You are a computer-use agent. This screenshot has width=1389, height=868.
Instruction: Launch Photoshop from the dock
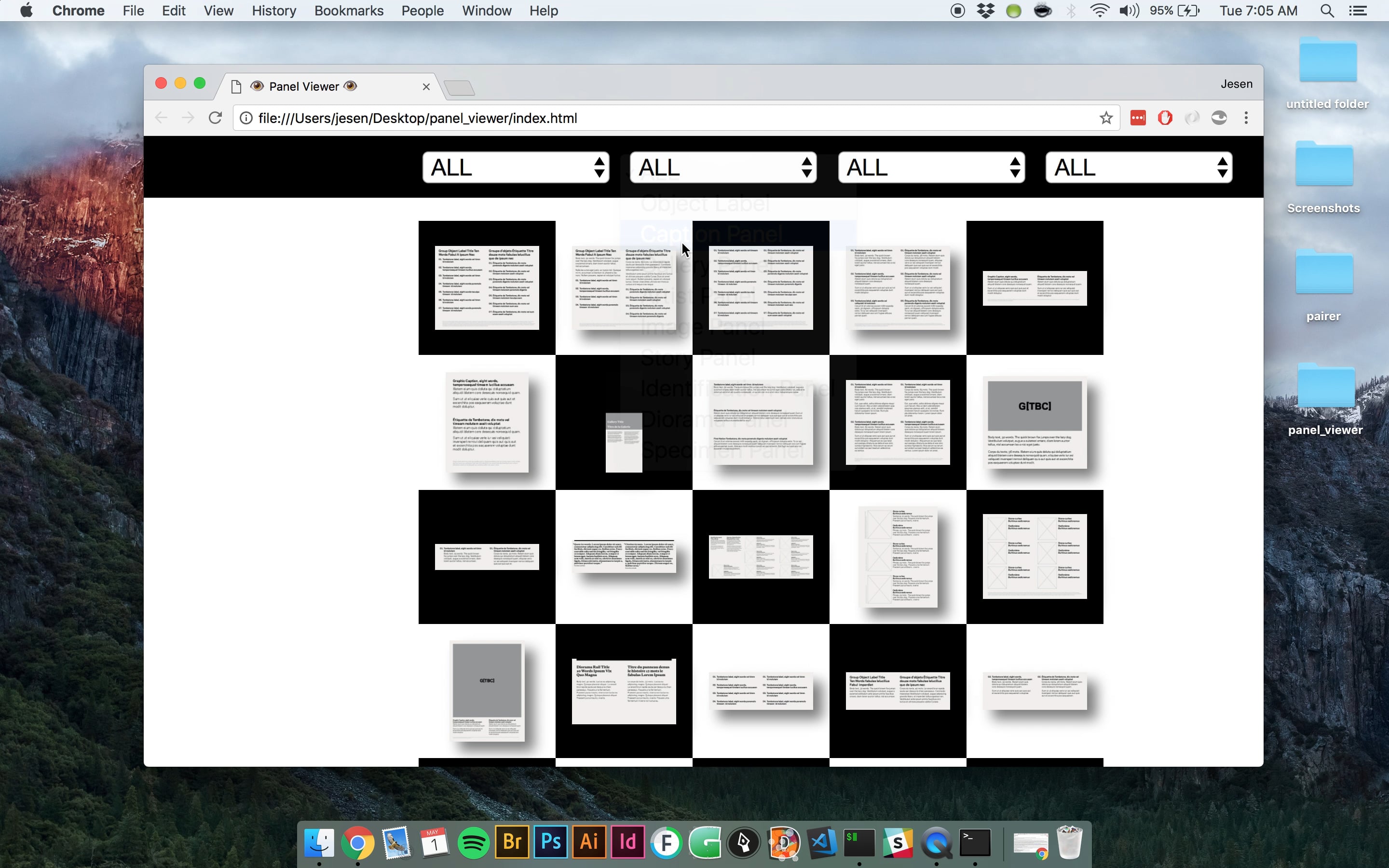[x=550, y=843]
